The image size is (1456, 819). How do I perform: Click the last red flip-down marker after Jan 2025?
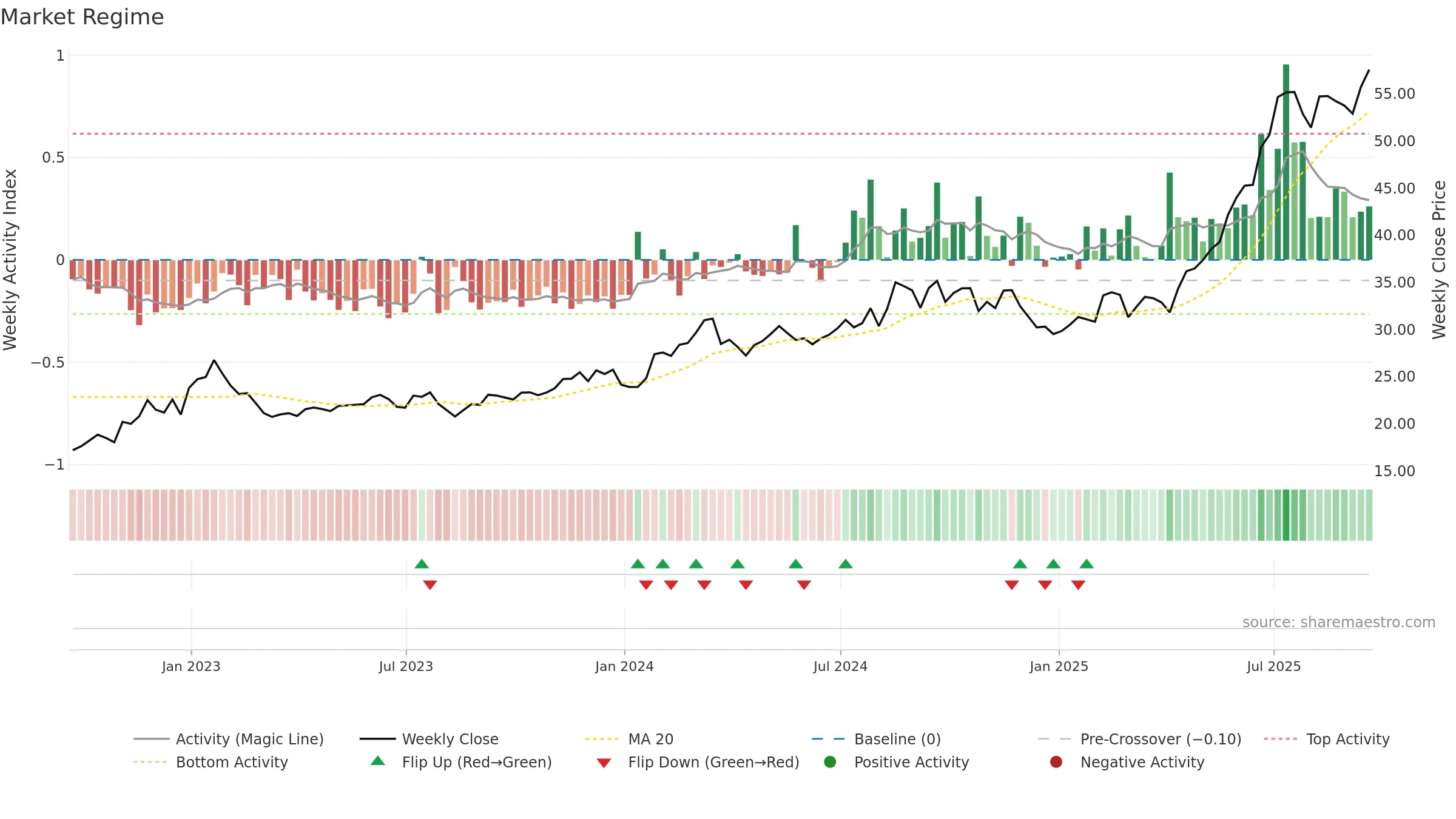[x=1078, y=585]
